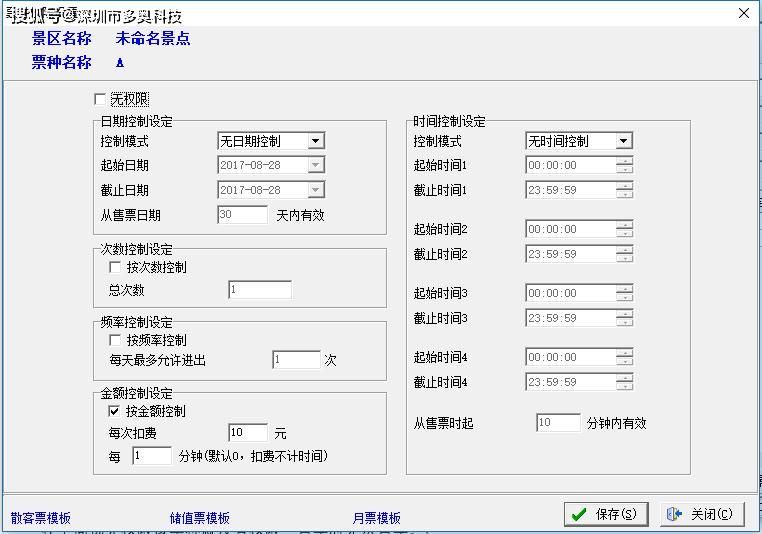Click the 起始时间2 spinner arrows
This screenshot has width=762, height=534.
624,229
